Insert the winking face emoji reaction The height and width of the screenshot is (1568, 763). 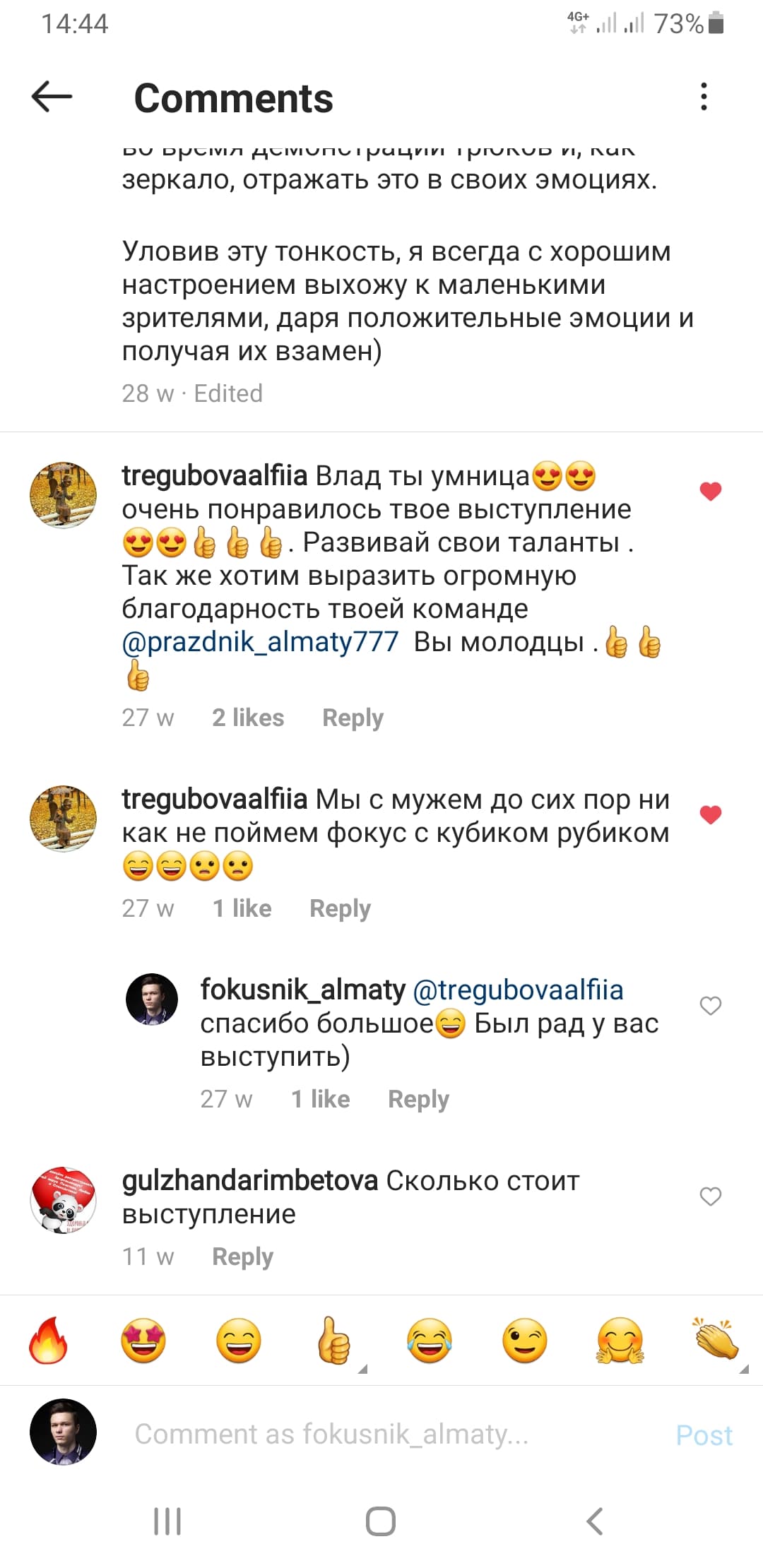(525, 1340)
